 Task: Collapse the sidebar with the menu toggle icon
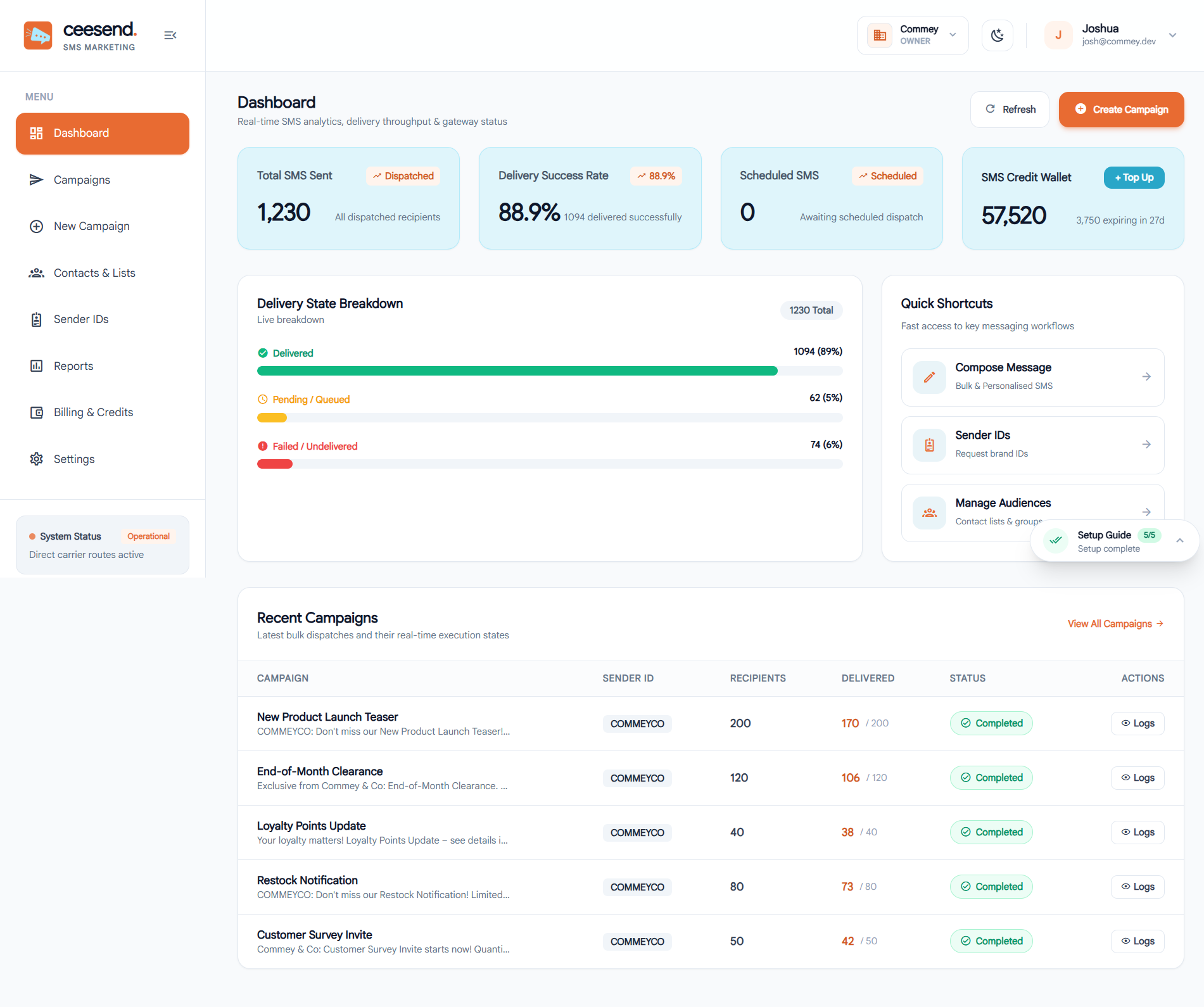170,35
